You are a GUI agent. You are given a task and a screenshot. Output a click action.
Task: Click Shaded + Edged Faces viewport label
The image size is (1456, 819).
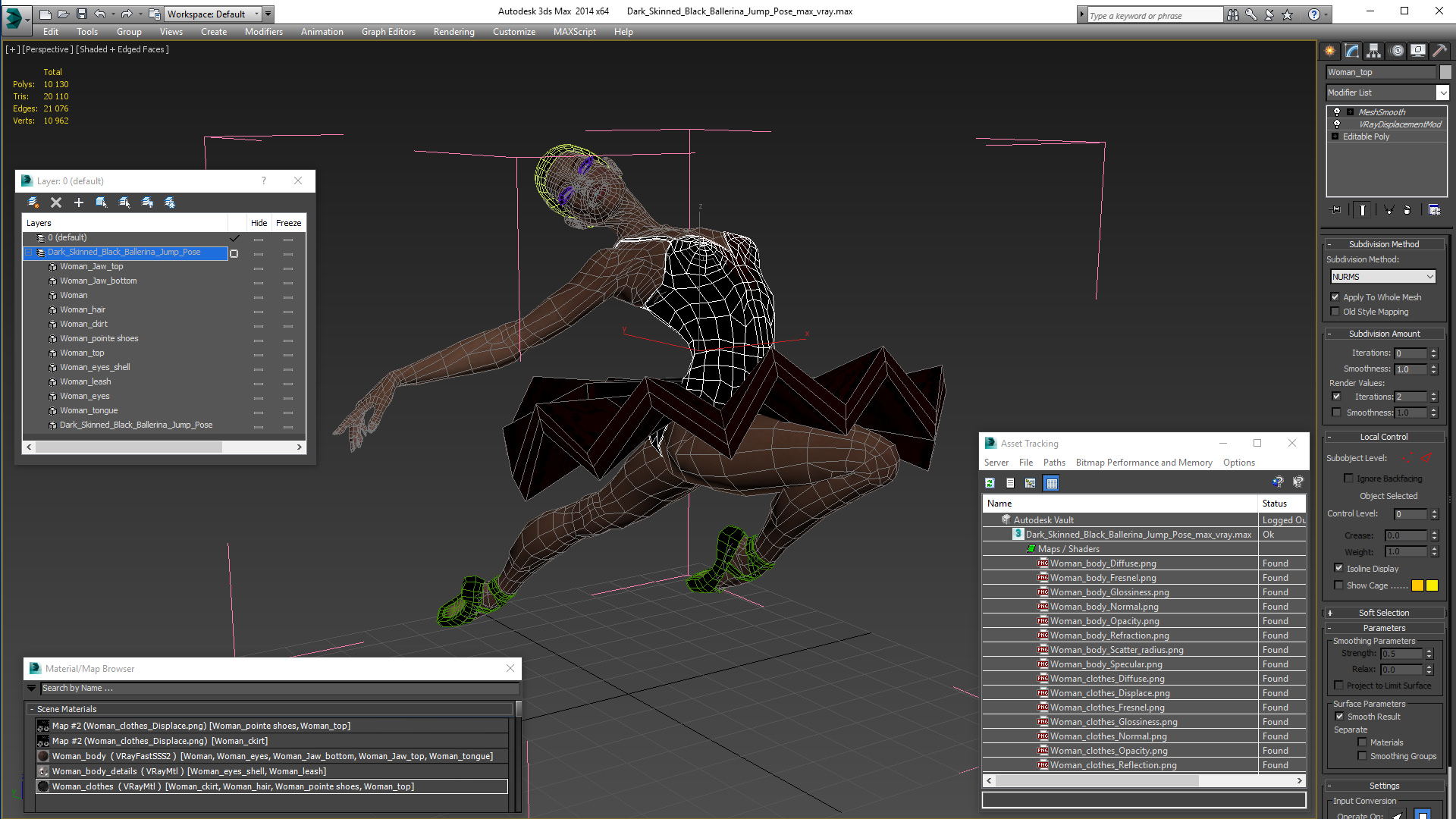[122, 49]
